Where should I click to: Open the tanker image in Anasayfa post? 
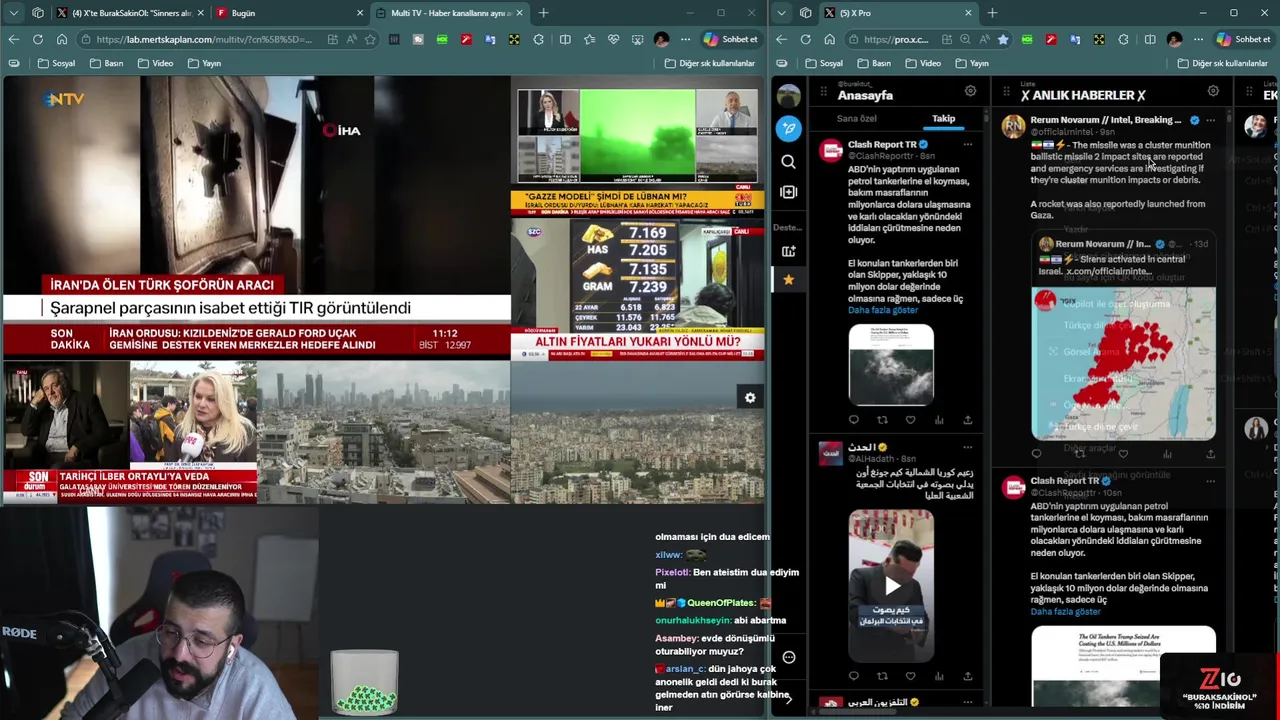(891, 365)
